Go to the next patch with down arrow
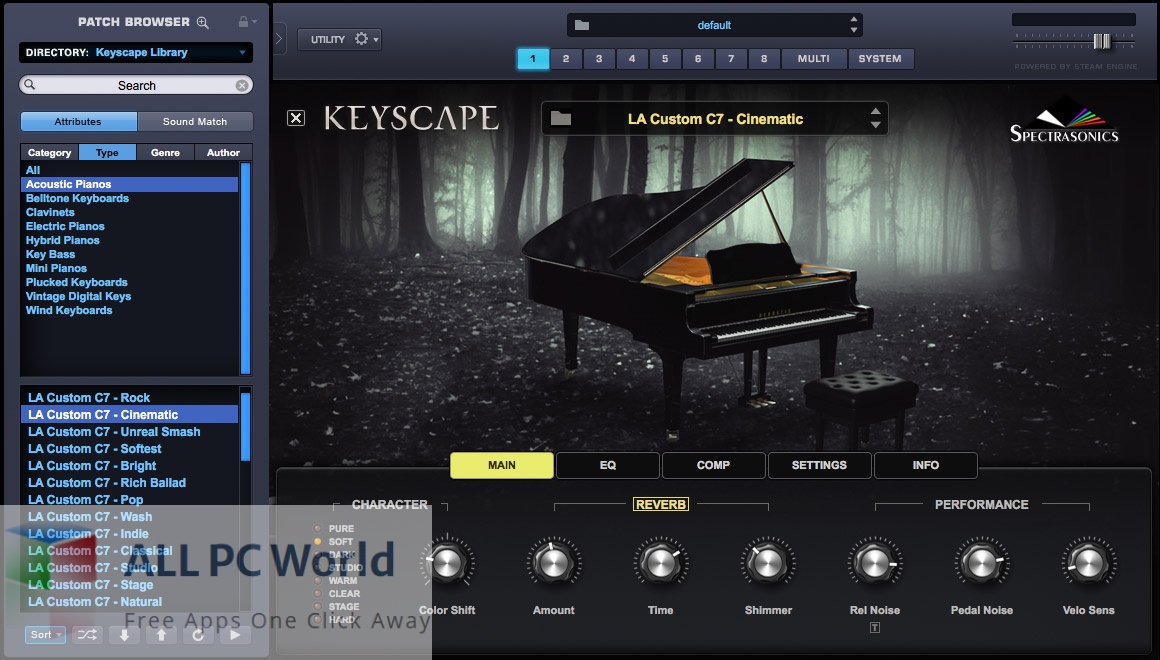 coord(124,635)
